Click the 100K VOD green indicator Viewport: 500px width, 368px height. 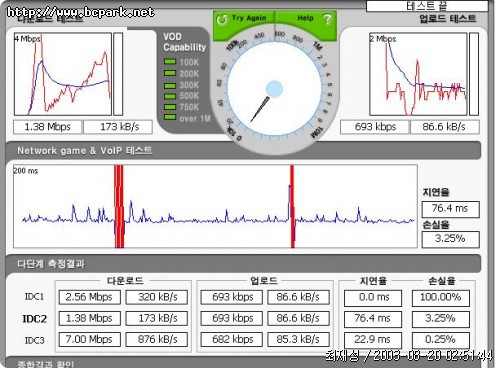click(170, 62)
